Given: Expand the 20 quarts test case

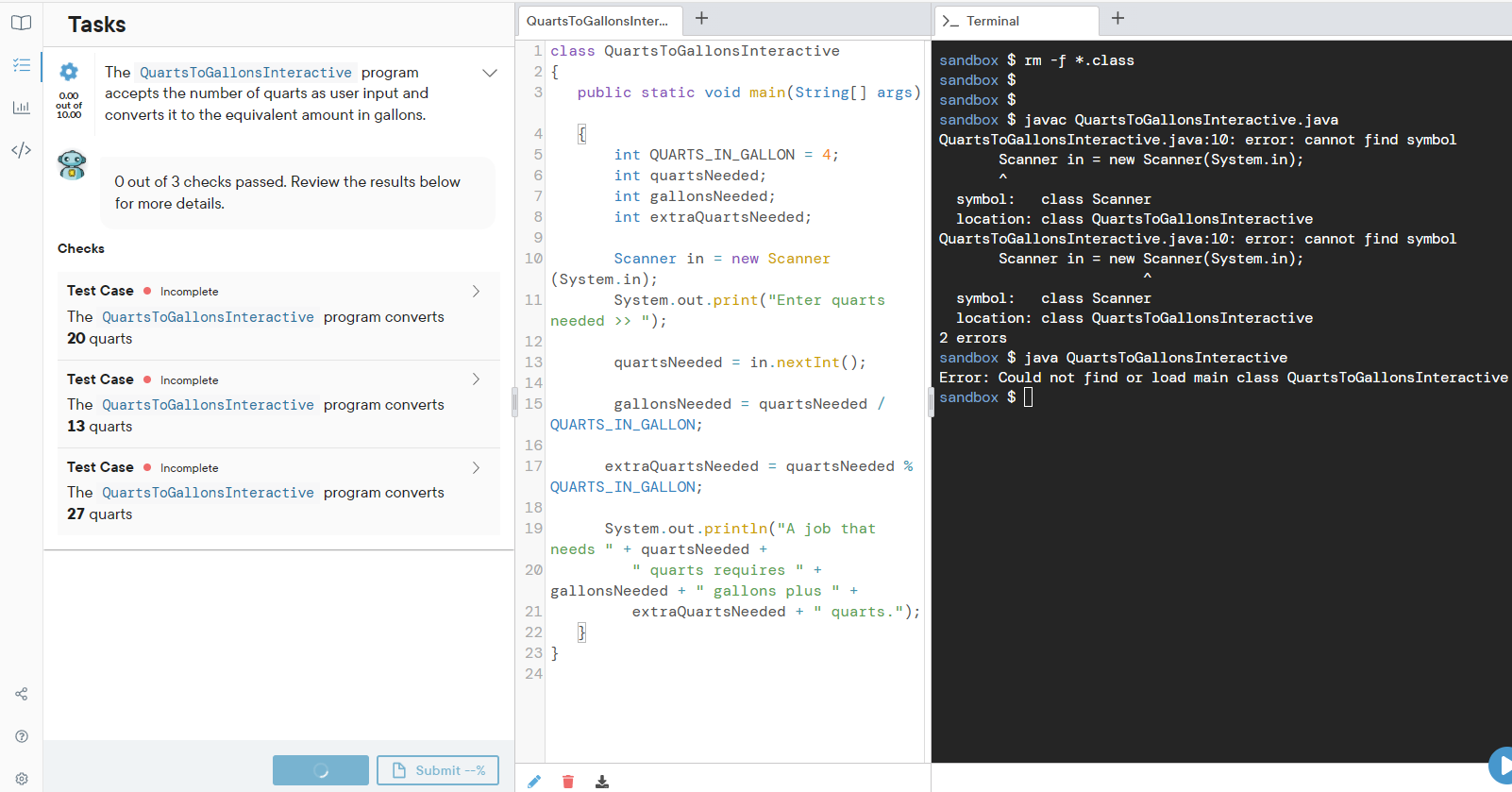Looking at the screenshot, I should click(x=476, y=292).
